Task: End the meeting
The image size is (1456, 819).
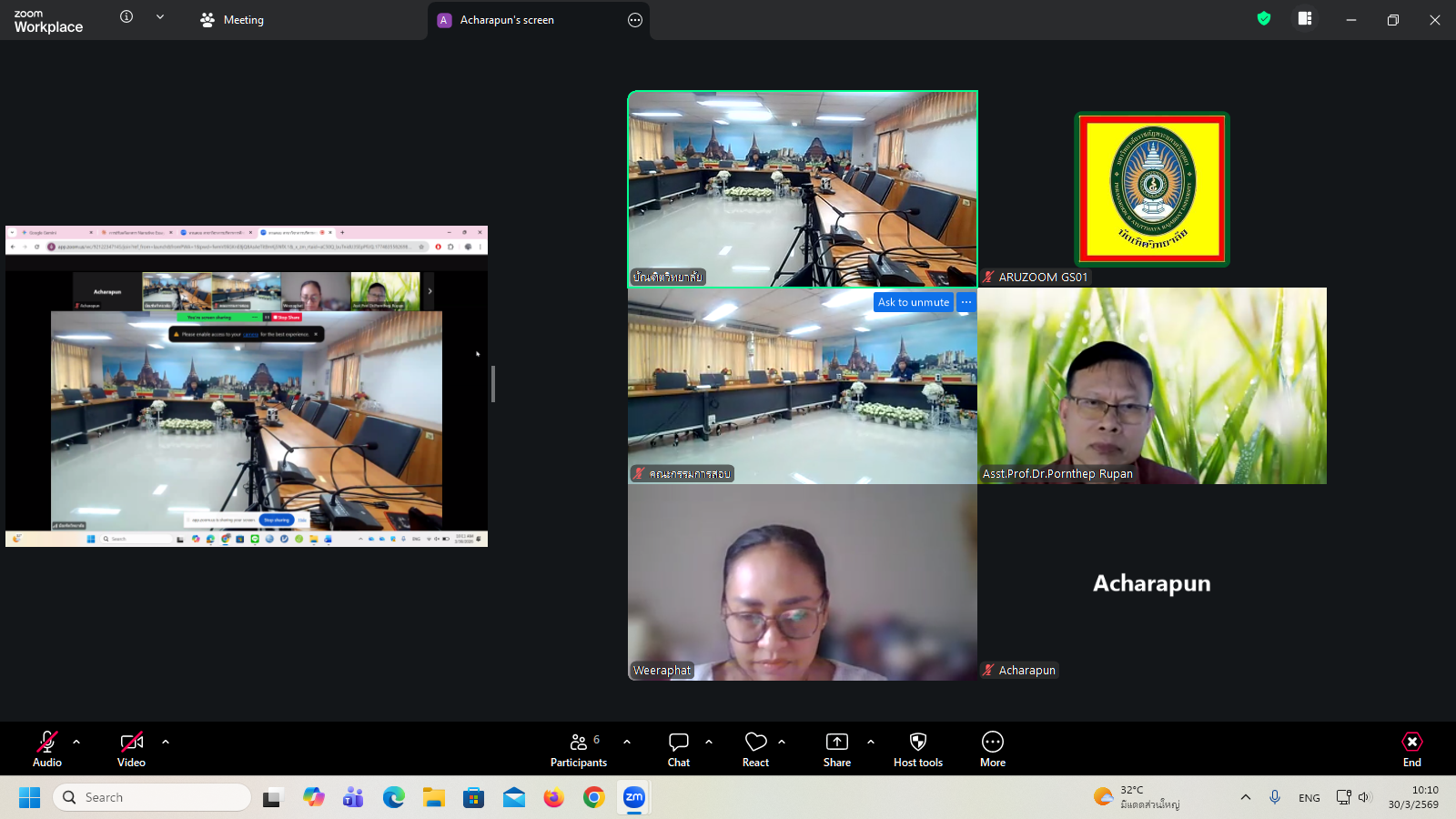Action: point(1411,749)
